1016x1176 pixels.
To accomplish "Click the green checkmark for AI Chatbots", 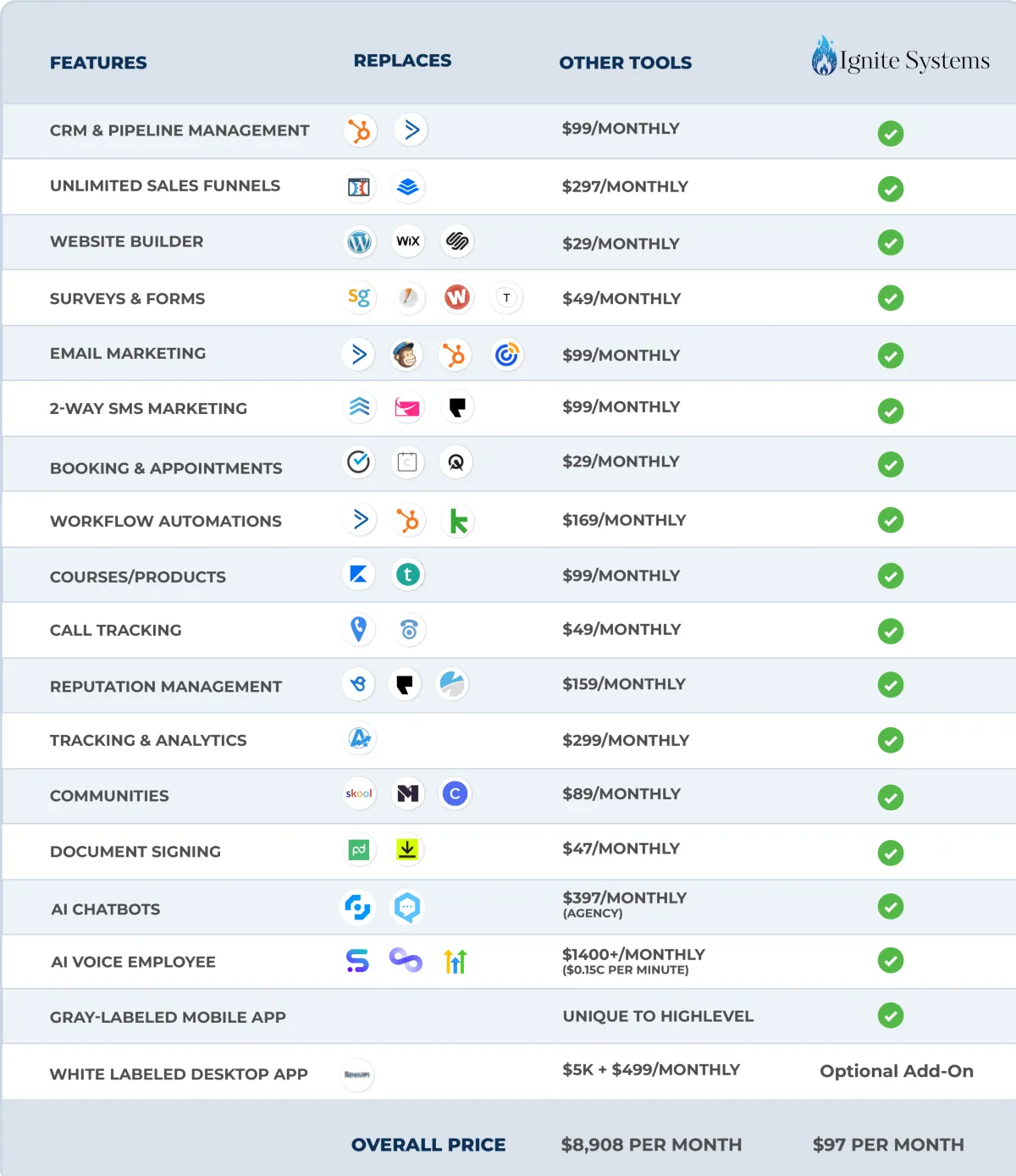I will coord(891,907).
